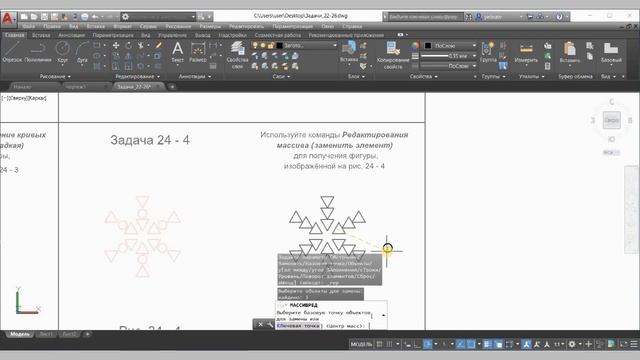The width and height of the screenshot is (640, 360).
Task: Click the Save icon in quick-access toolbar
Action: click(x=44, y=17)
